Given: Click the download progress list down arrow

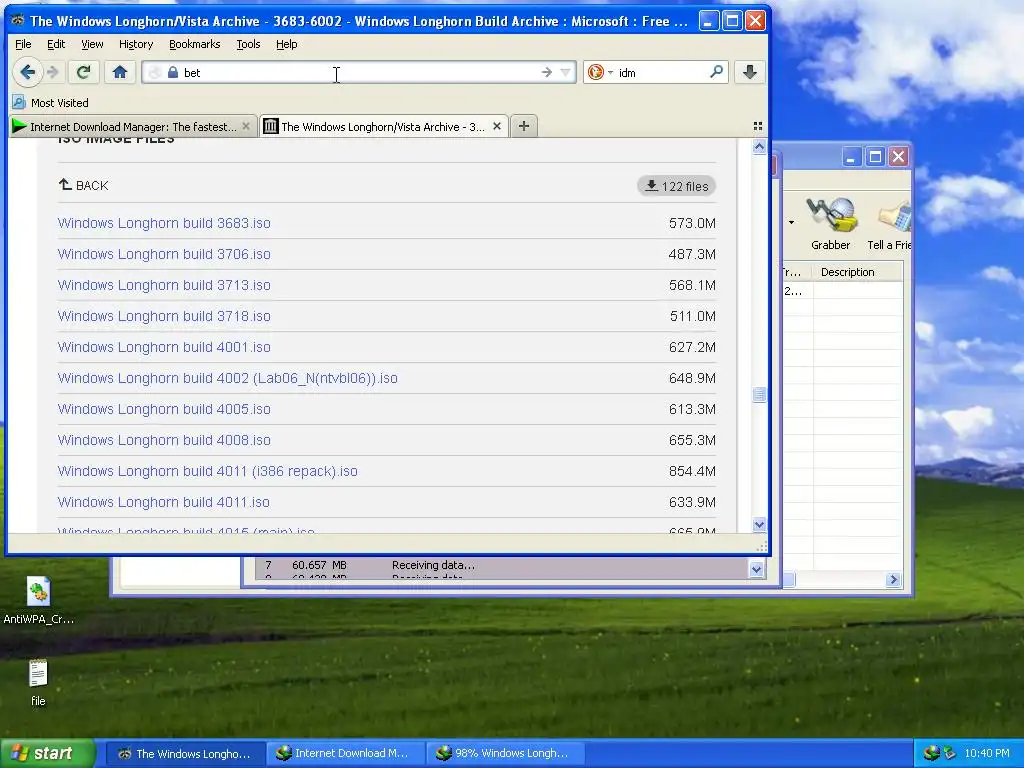Looking at the screenshot, I should tap(756, 569).
